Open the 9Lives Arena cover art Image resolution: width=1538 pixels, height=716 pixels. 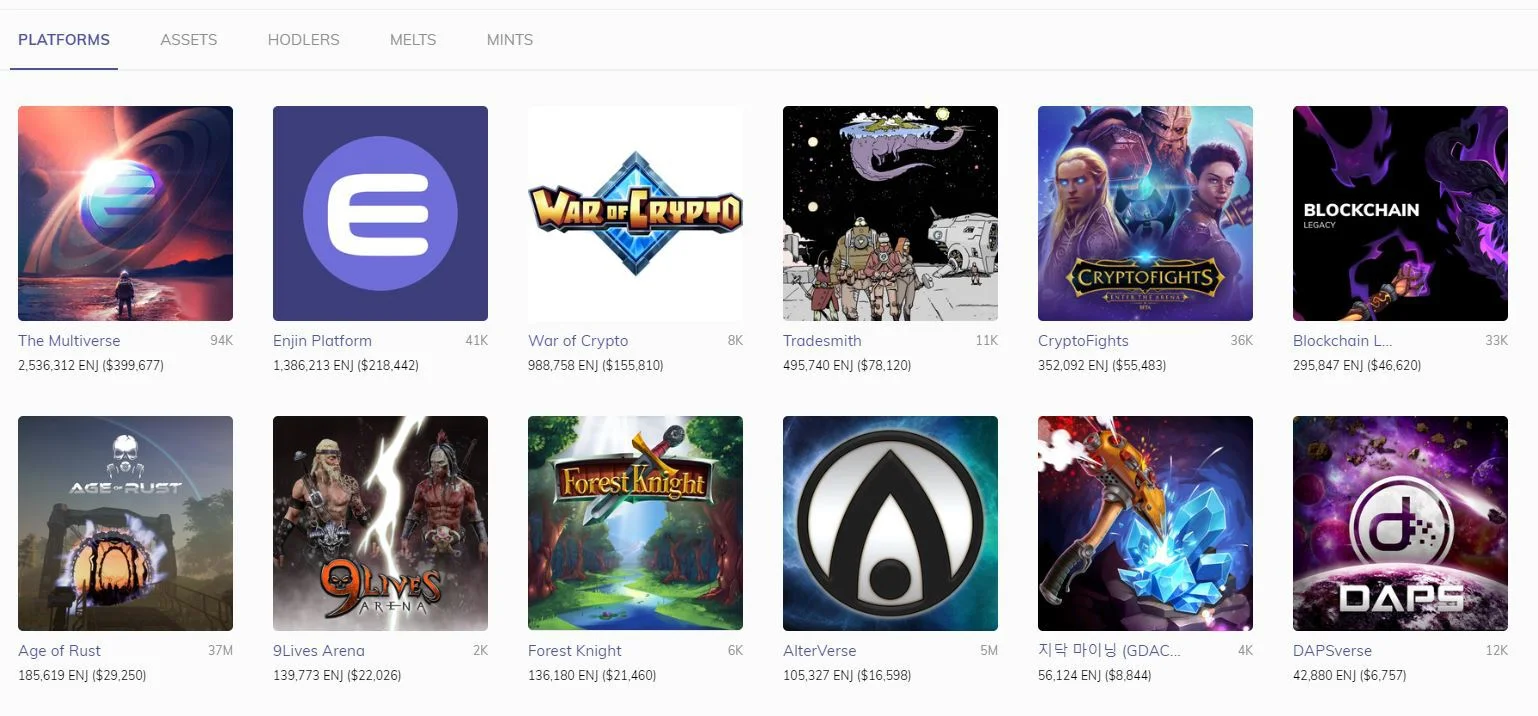pyautogui.click(x=380, y=523)
